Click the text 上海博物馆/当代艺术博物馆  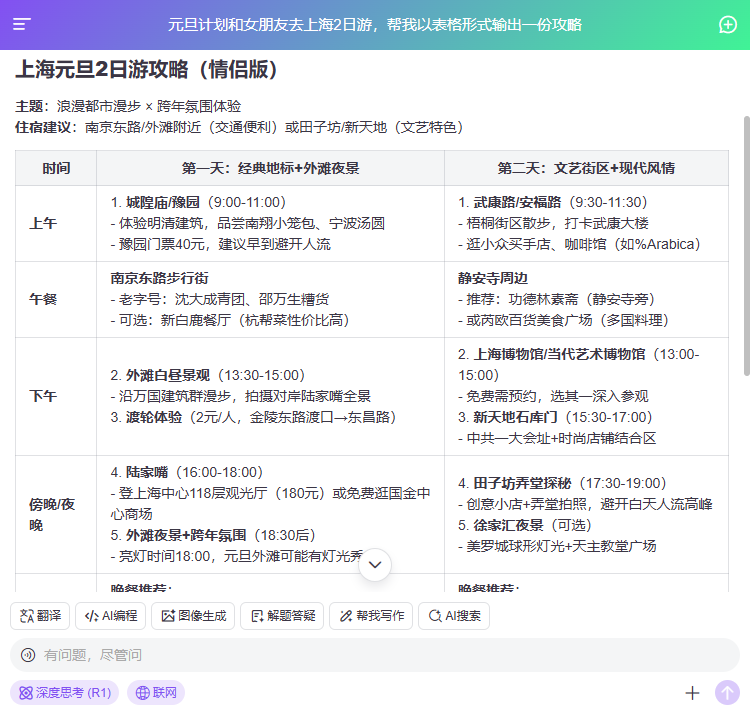tap(559, 354)
